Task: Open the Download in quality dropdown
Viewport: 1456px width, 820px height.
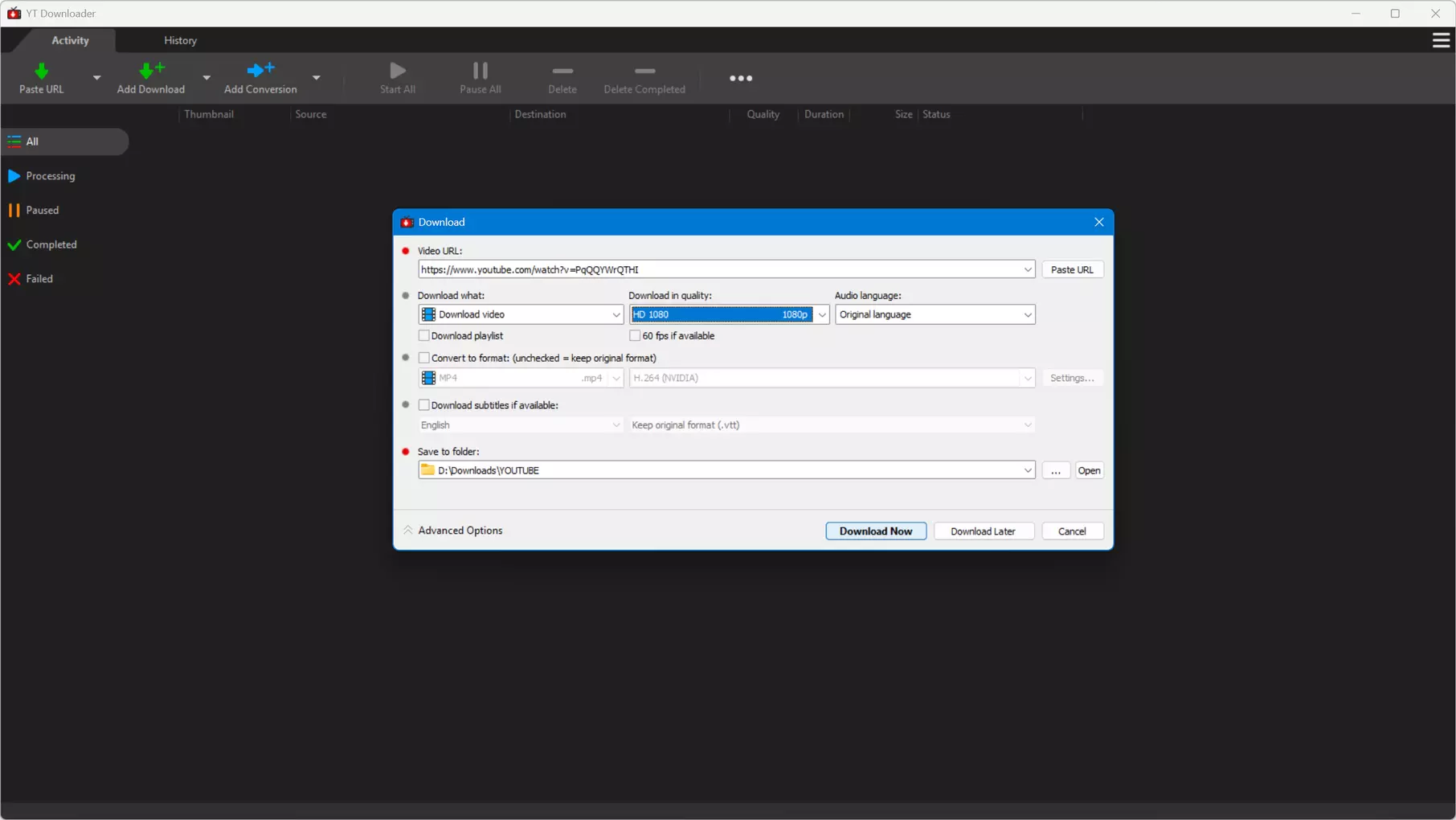Action: pyautogui.click(x=821, y=314)
